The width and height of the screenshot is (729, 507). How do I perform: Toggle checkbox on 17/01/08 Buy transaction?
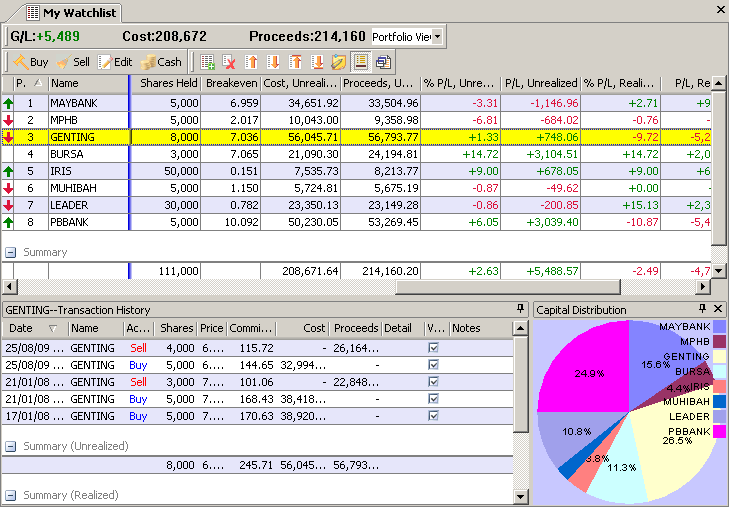coord(433,415)
